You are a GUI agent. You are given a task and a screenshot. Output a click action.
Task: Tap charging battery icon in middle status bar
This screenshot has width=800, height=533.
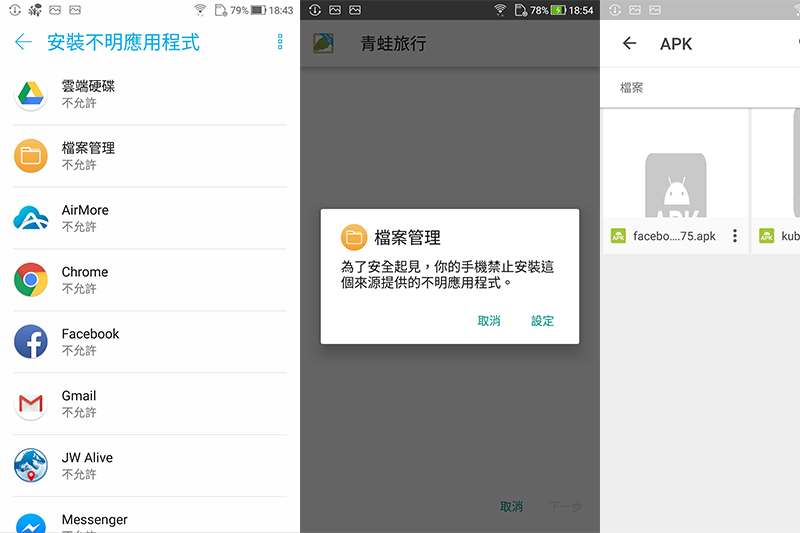[558, 10]
